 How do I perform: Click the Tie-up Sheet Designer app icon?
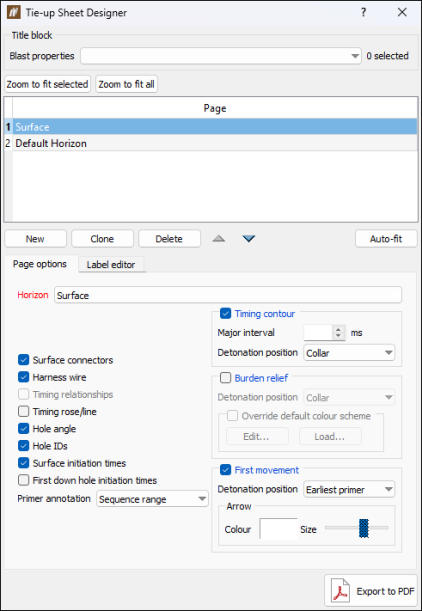pyautogui.click(x=13, y=12)
